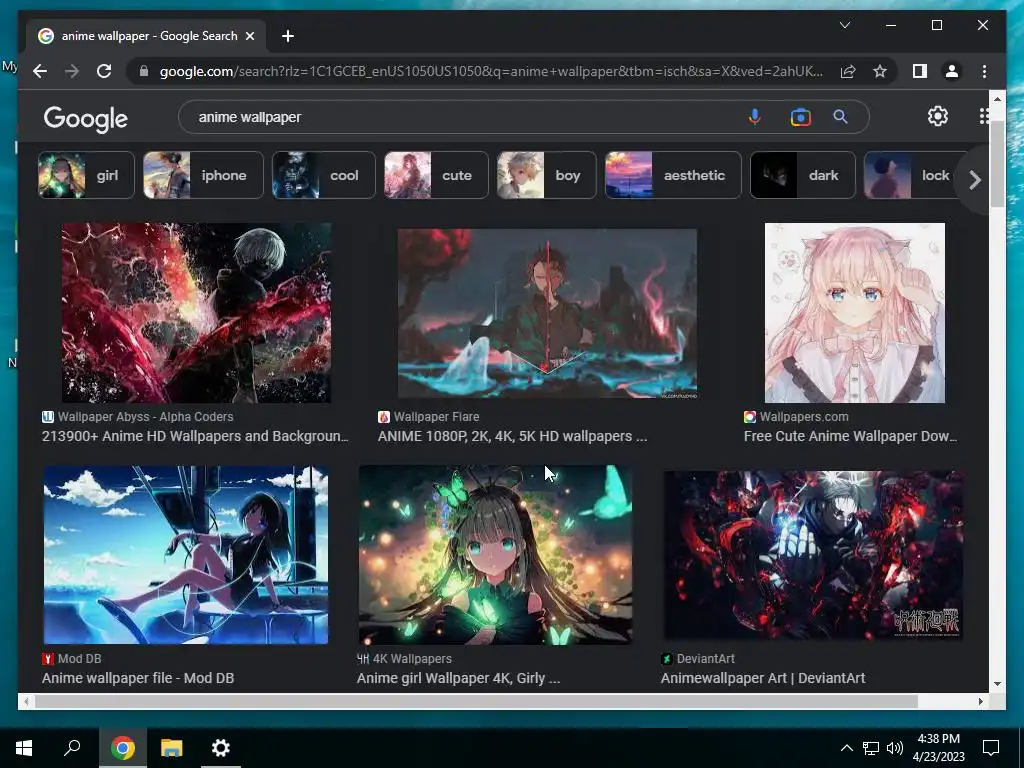Filter results by the dark chip
Screen dimensions: 1024x768
click(802, 175)
